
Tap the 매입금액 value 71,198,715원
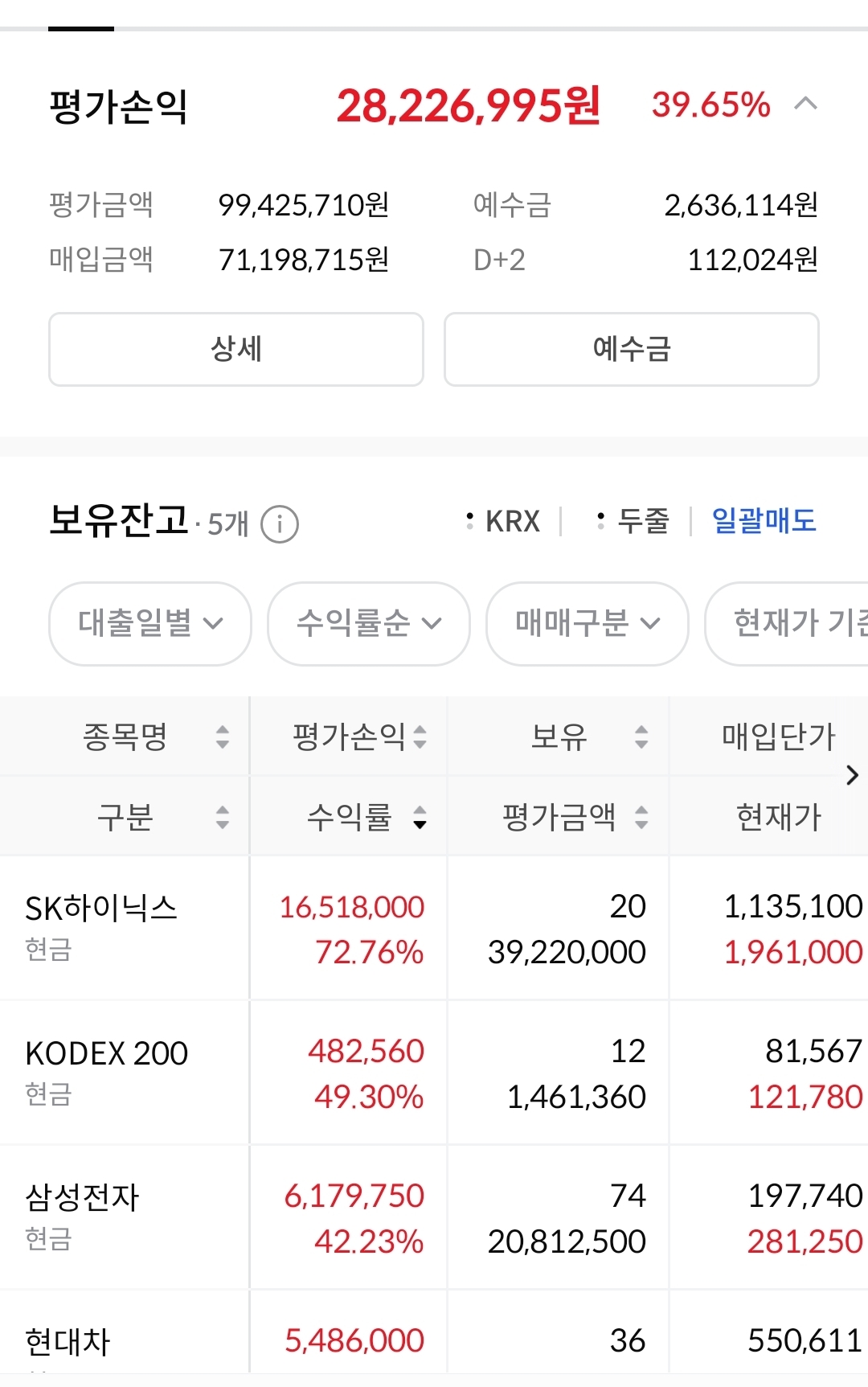(x=304, y=260)
